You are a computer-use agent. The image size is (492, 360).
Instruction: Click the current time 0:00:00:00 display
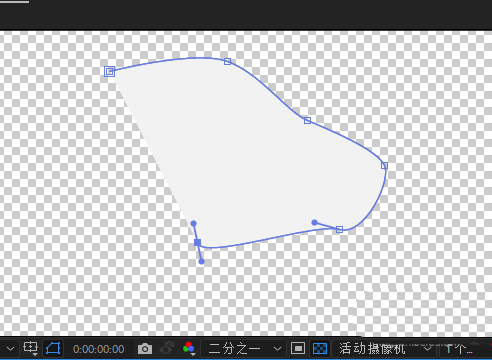[98, 349]
